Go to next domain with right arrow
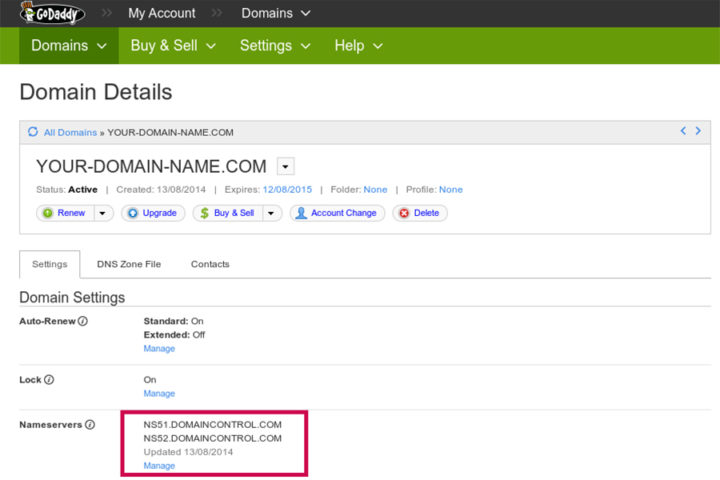This screenshot has width=720, height=480. click(x=698, y=131)
